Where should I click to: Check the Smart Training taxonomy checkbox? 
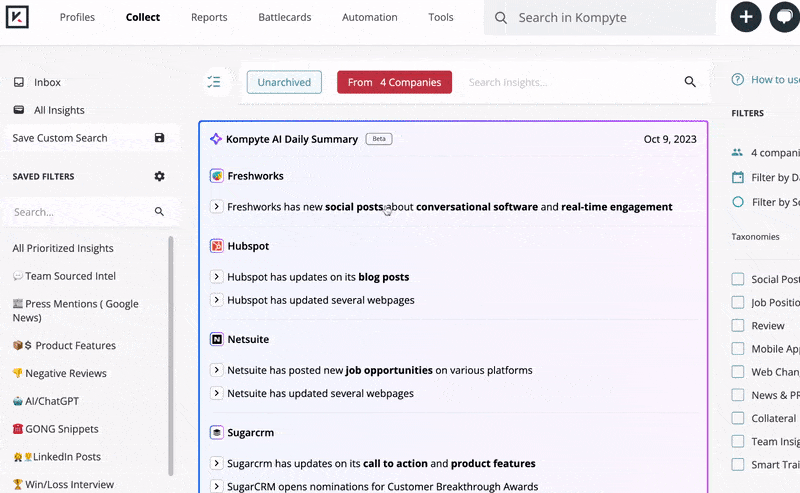738,465
